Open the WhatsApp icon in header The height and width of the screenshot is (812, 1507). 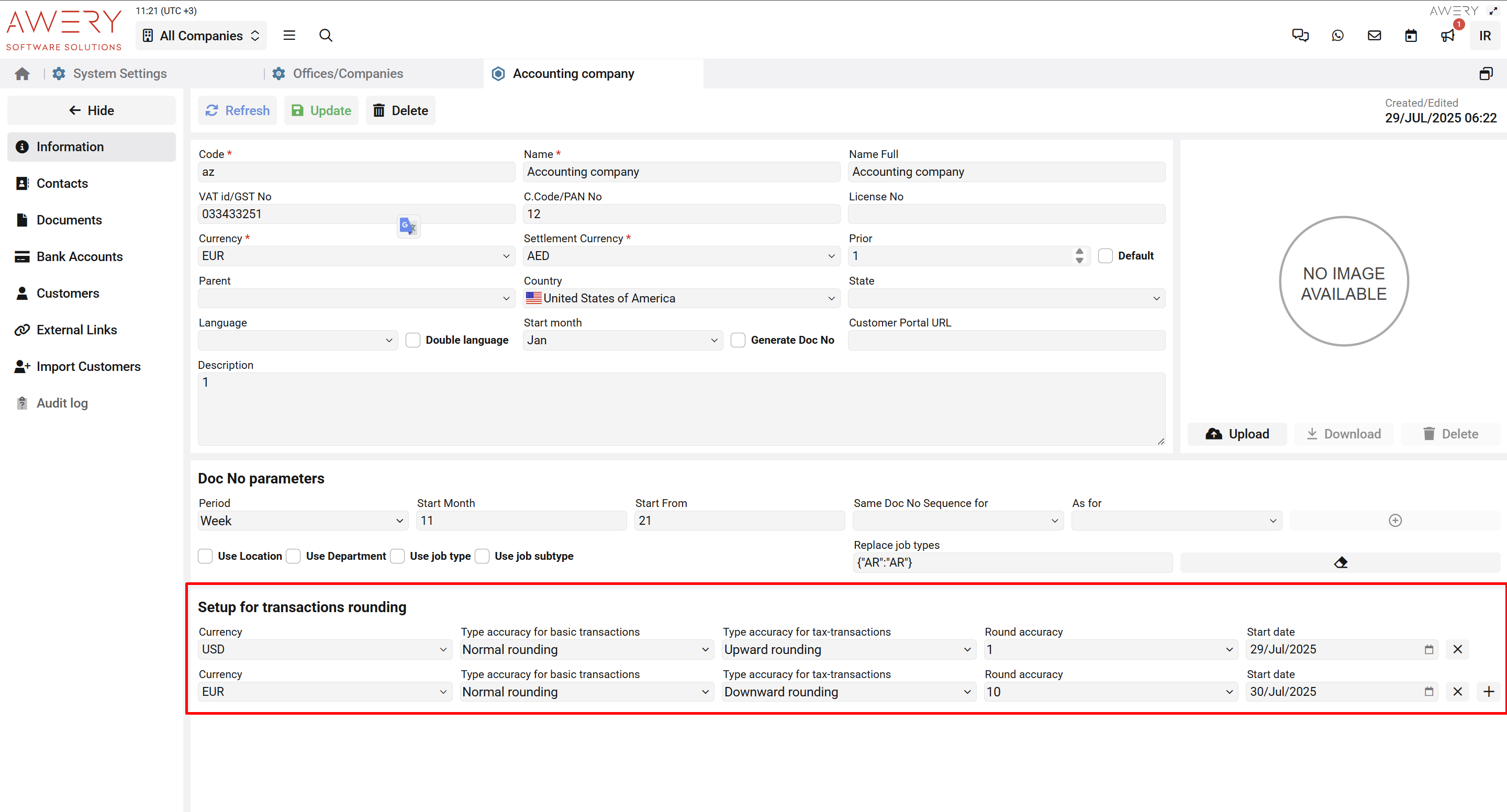(x=1337, y=36)
